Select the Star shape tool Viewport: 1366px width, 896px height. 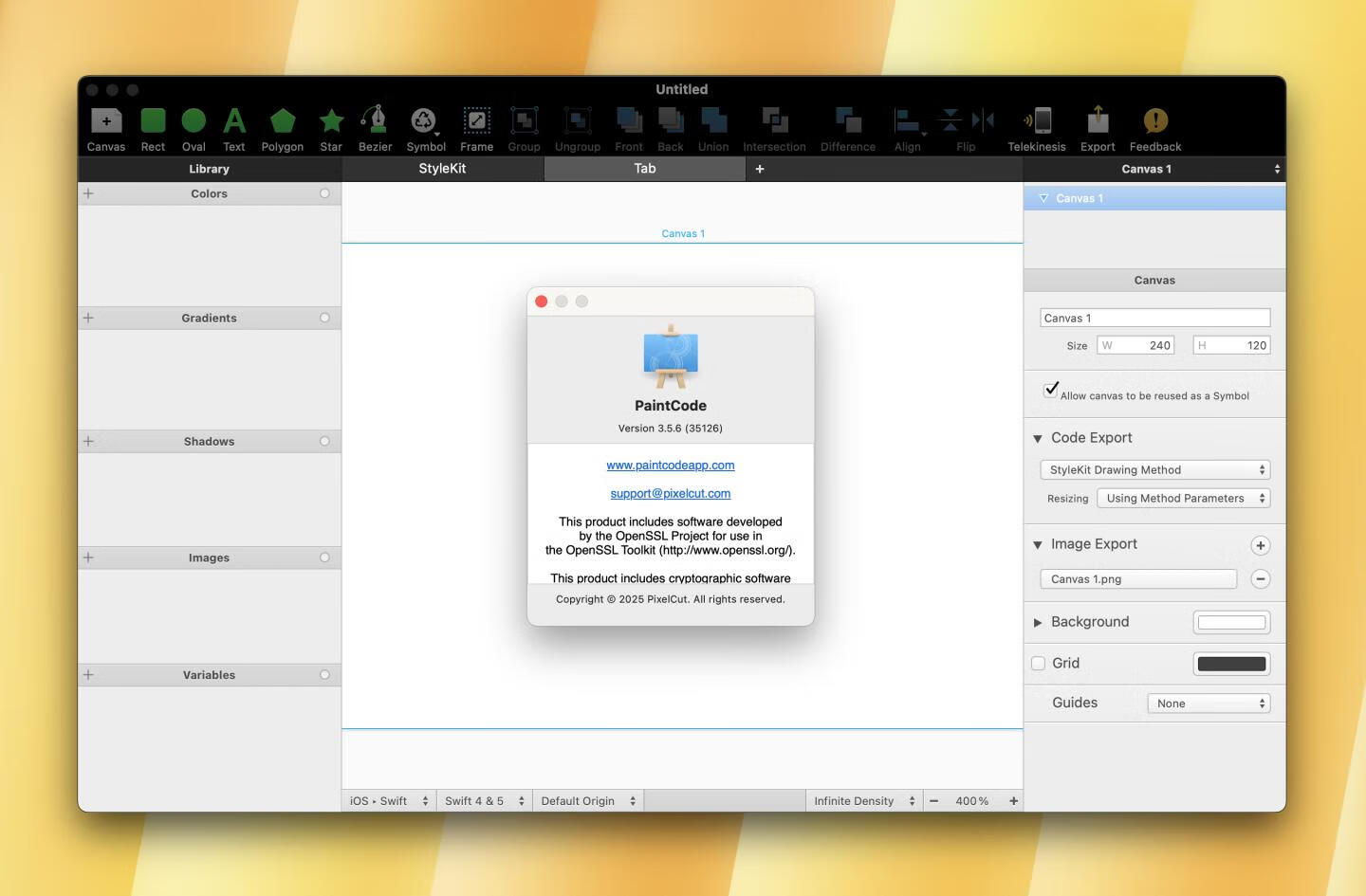pos(330,121)
